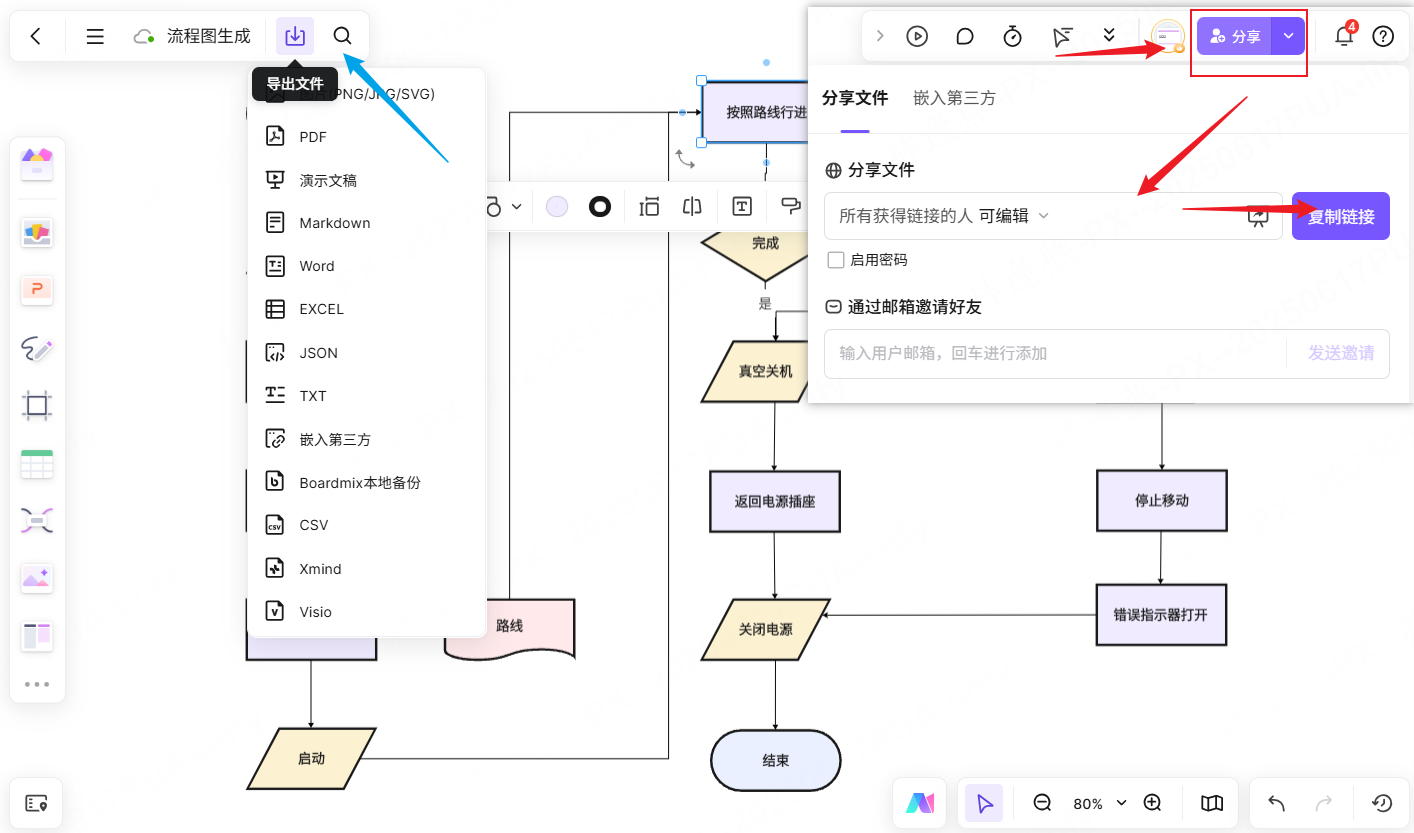Switch to the 嵌入第三方 tab
The image size is (1414, 833).
coord(954,98)
